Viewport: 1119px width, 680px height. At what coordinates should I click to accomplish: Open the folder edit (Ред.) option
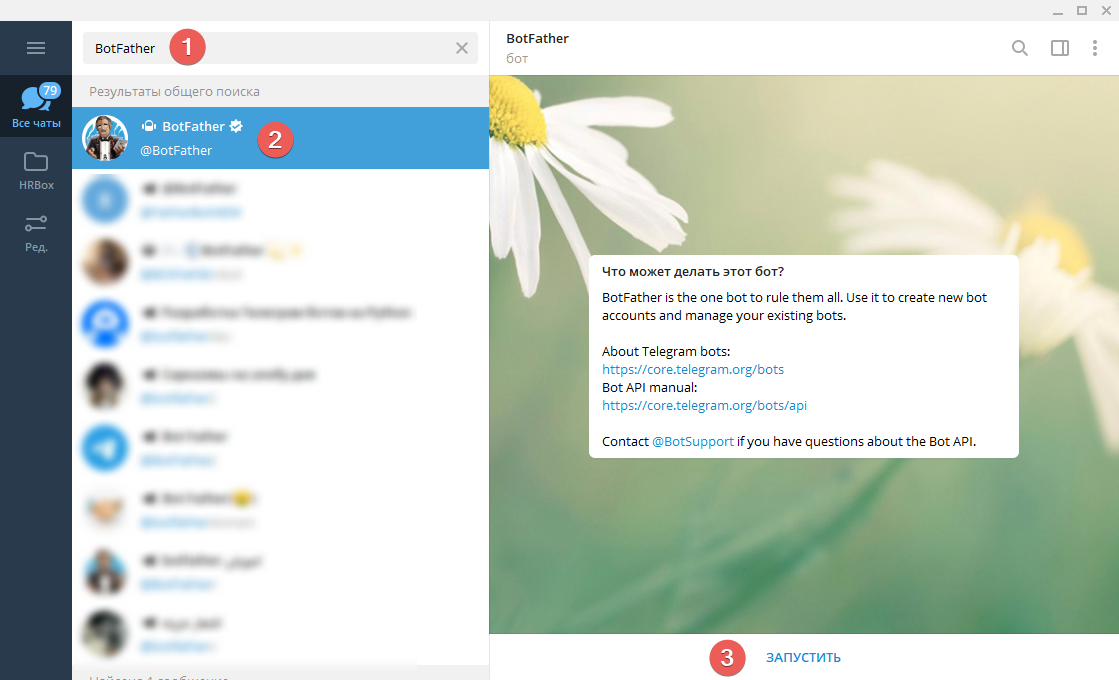pyautogui.click(x=36, y=233)
